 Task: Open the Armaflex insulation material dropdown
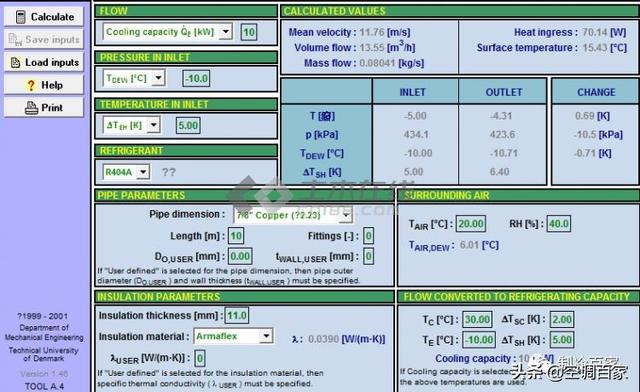pyautogui.click(x=266, y=336)
